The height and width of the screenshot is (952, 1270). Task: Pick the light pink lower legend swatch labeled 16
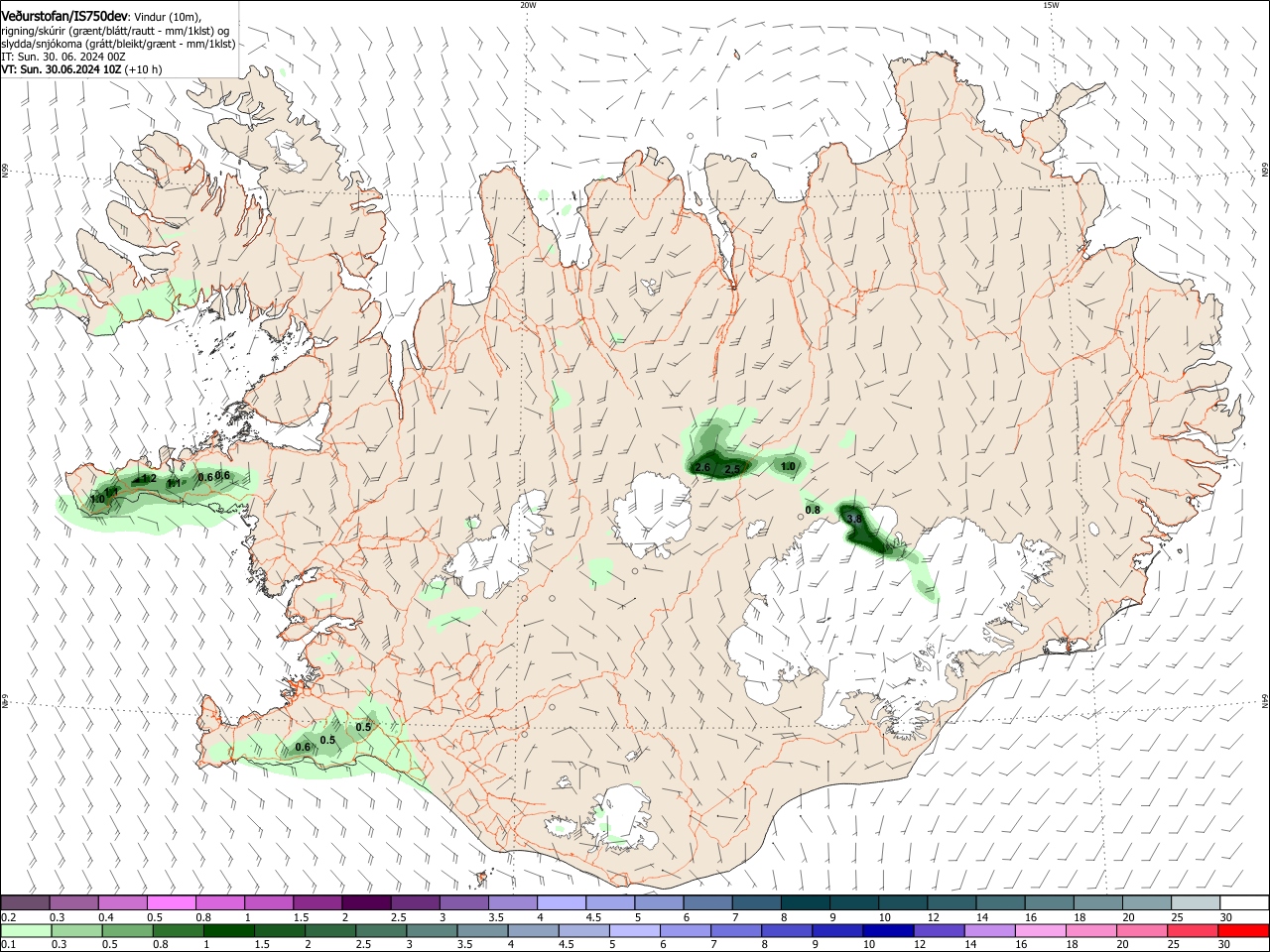[1039, 930]
